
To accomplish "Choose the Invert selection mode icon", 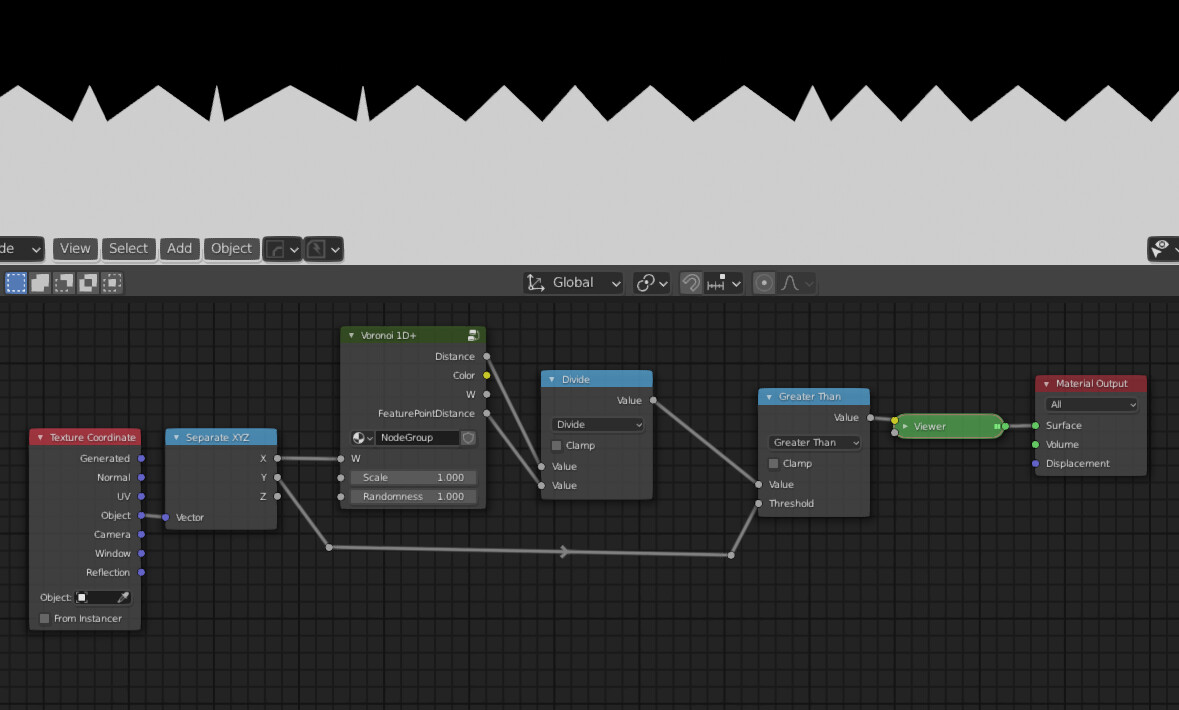I will click(88, 283).
